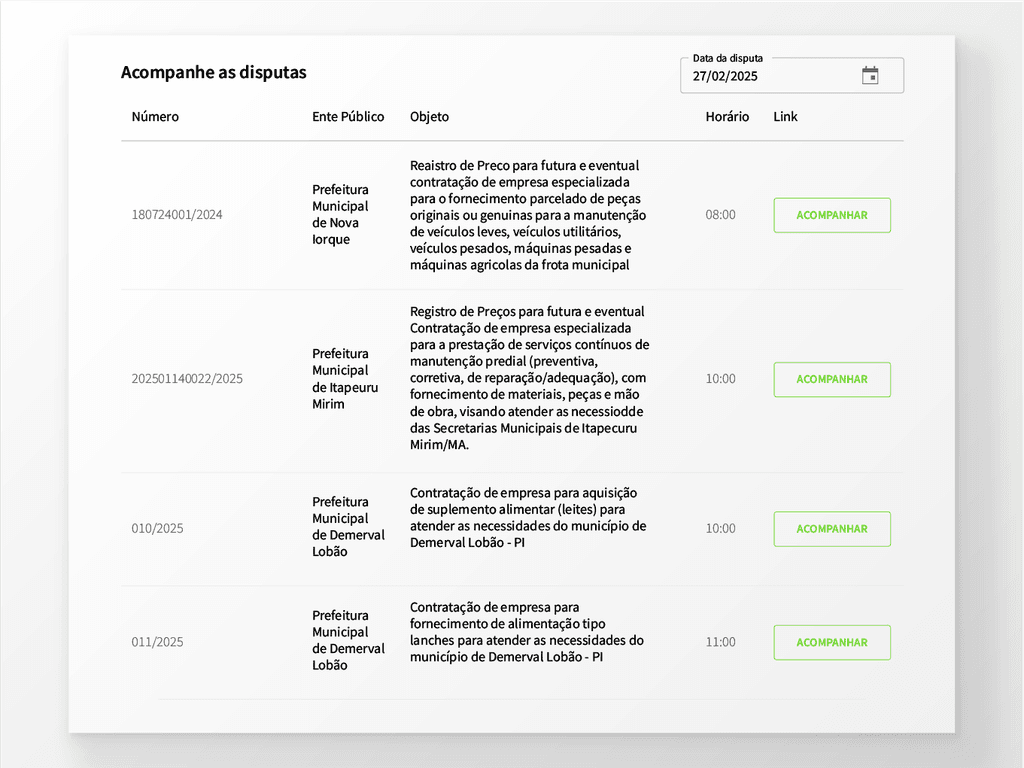Screen dimensions: 1024x768
Task: Sort by the Horário column header
Action: (726, 116)
